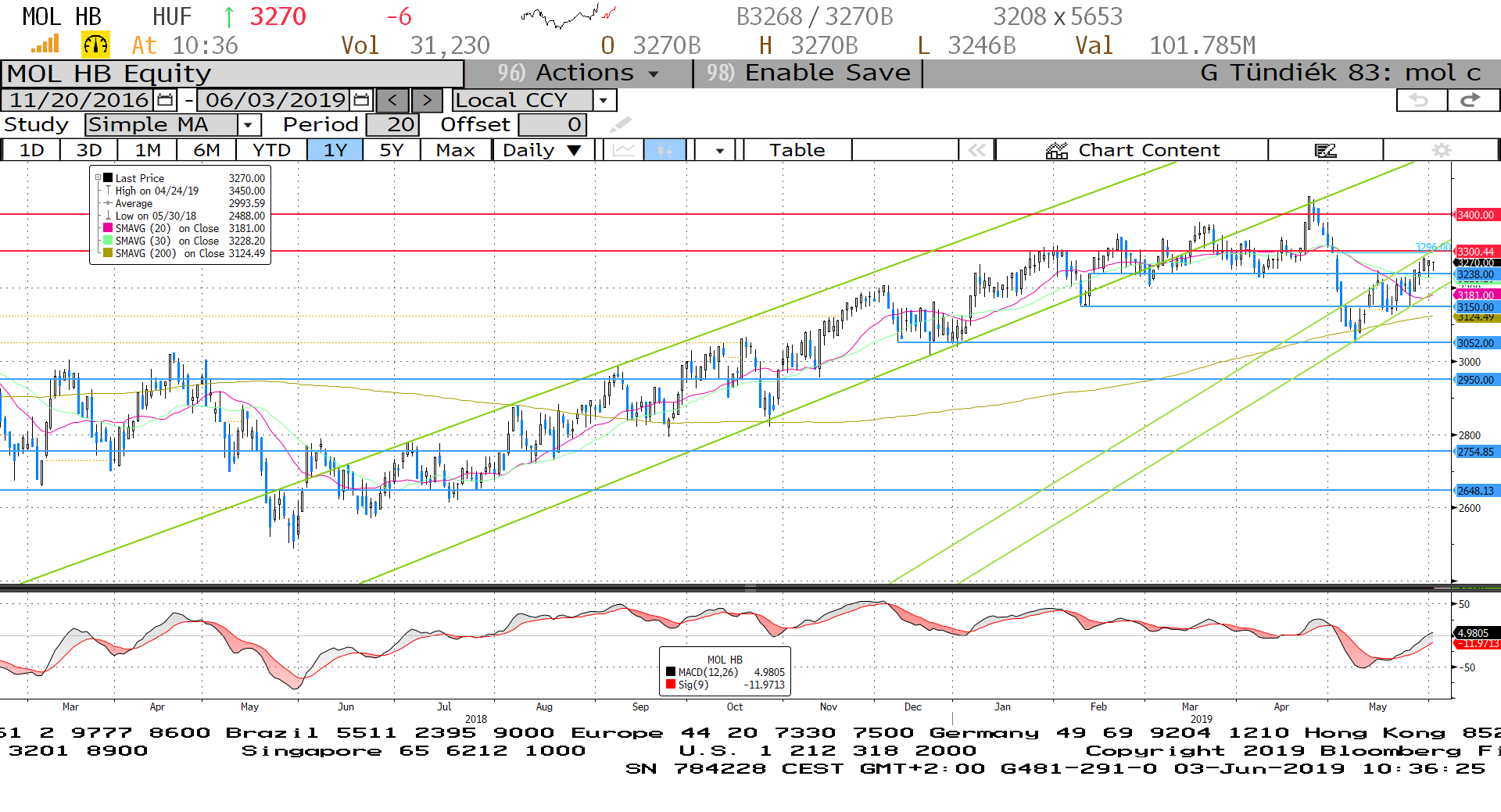The height and width of the screenshot is (812, 1501).
Task: Click the SMAVG (200) olive color swatch
Action: click(x=108, y=253)
